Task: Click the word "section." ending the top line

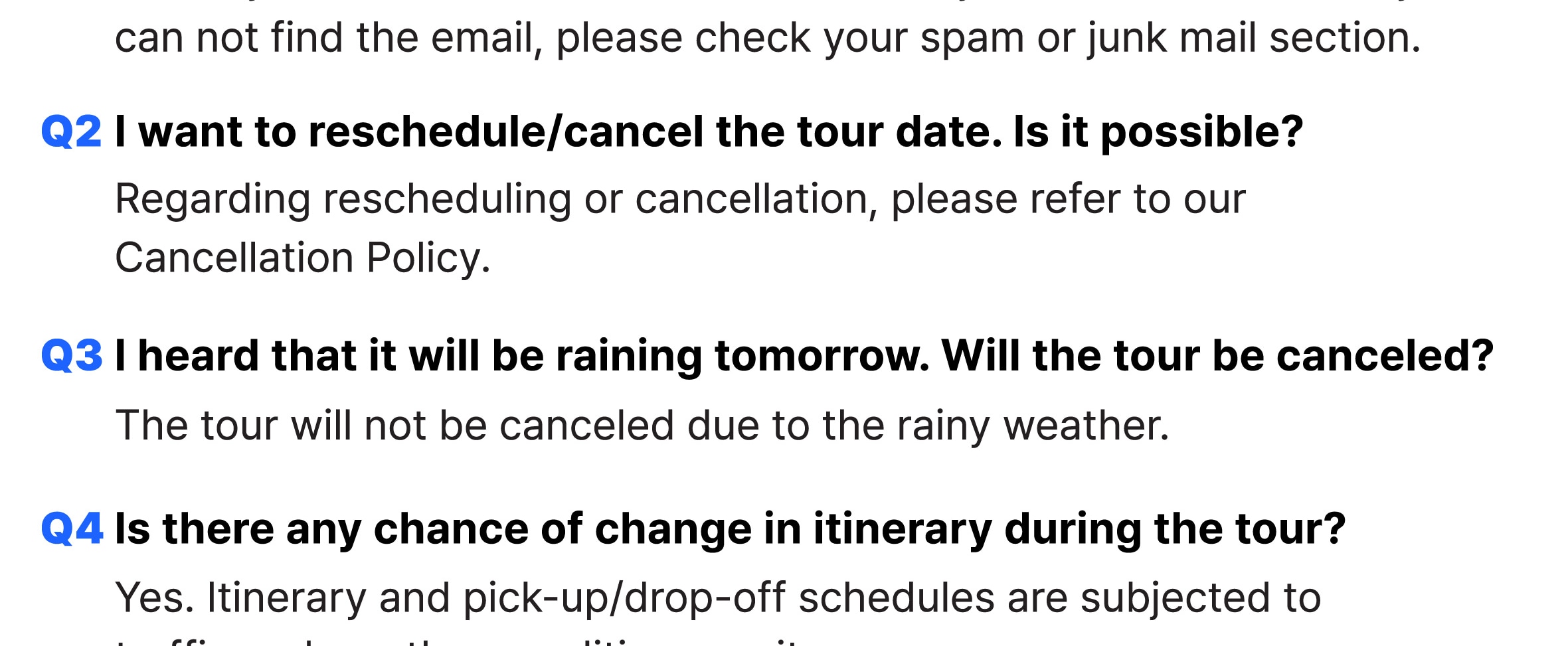Action: pos(1345,38)
